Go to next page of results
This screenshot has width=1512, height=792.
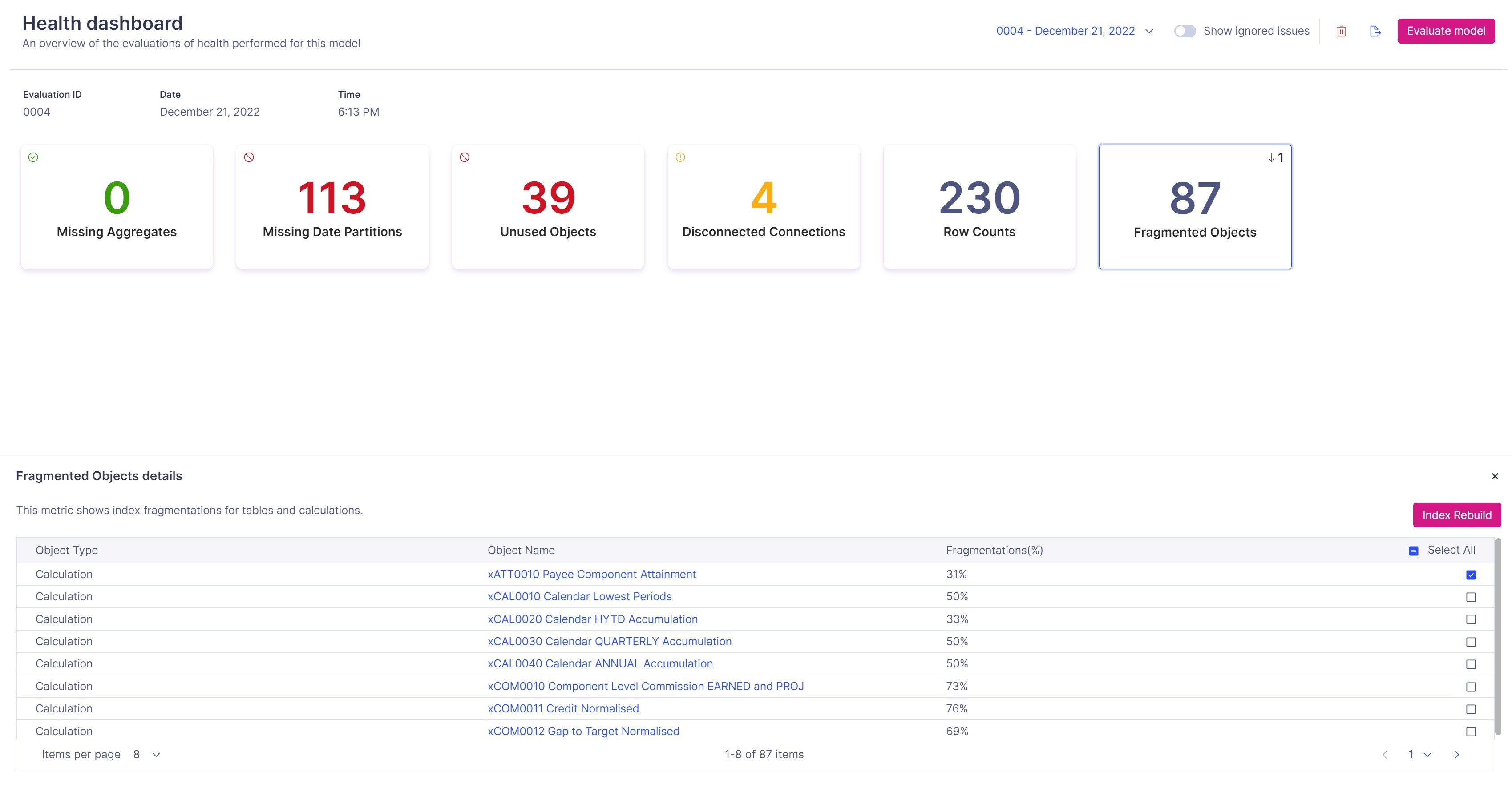1456,755
